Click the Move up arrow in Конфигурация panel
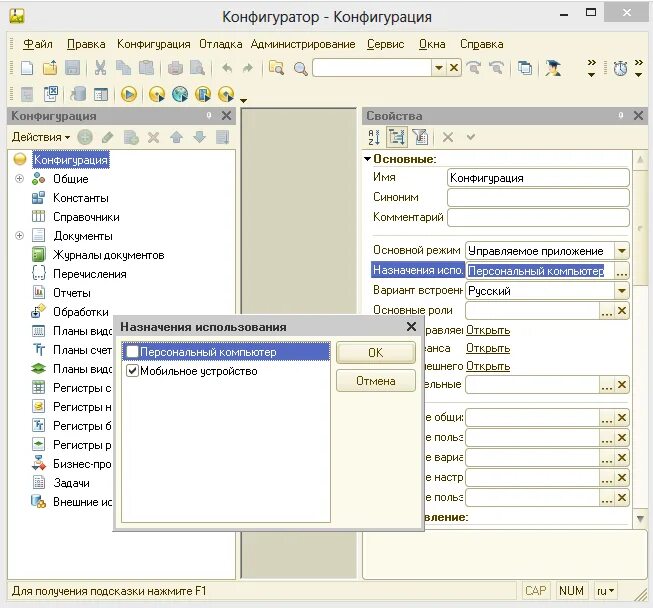 coord(177,137)
